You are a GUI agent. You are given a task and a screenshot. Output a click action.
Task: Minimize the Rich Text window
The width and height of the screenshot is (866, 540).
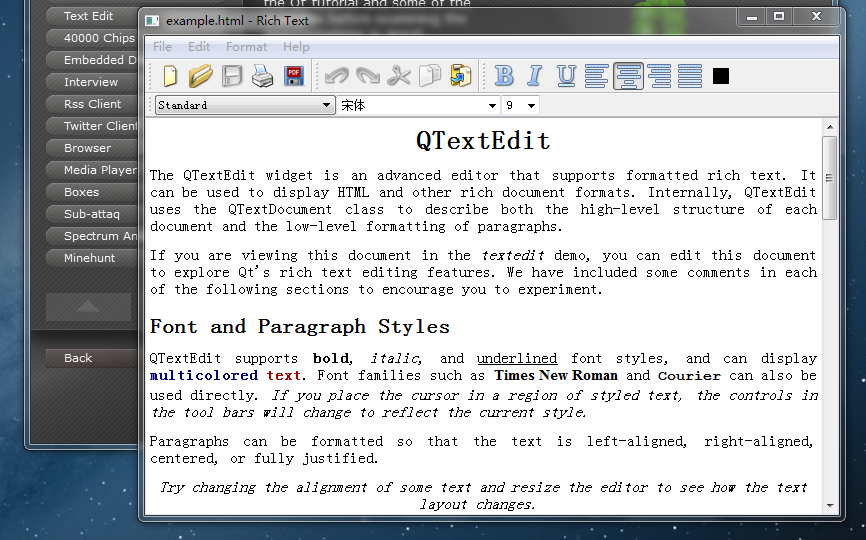pos(752,17)
